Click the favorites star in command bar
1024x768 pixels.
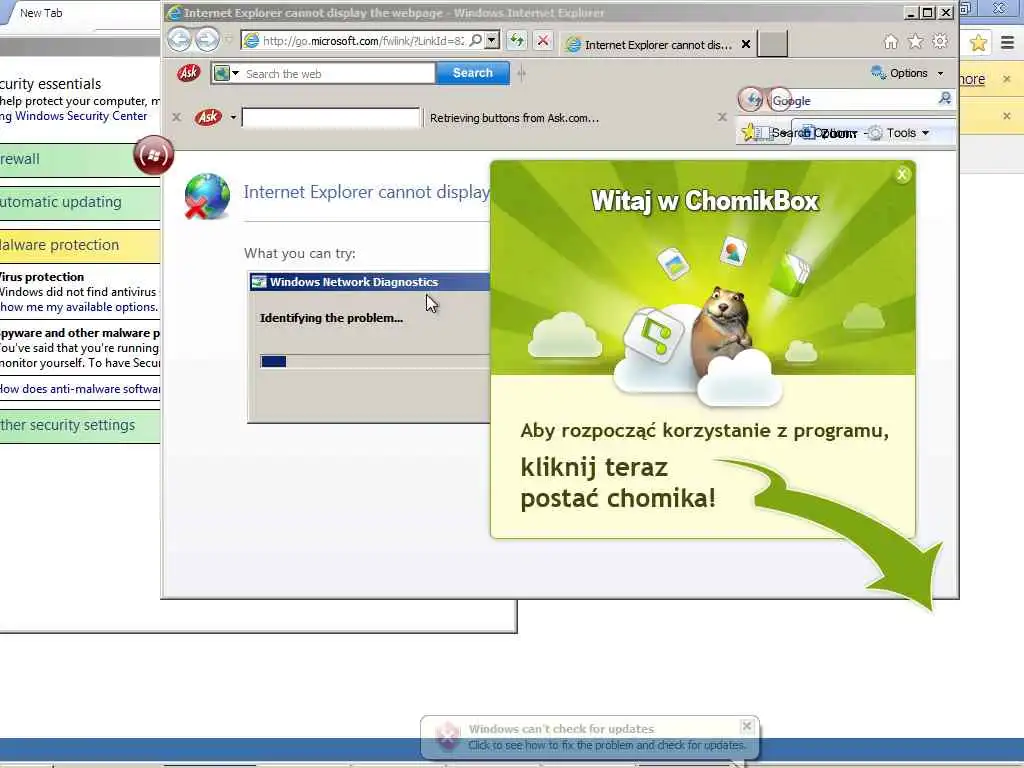coord(749,133)
